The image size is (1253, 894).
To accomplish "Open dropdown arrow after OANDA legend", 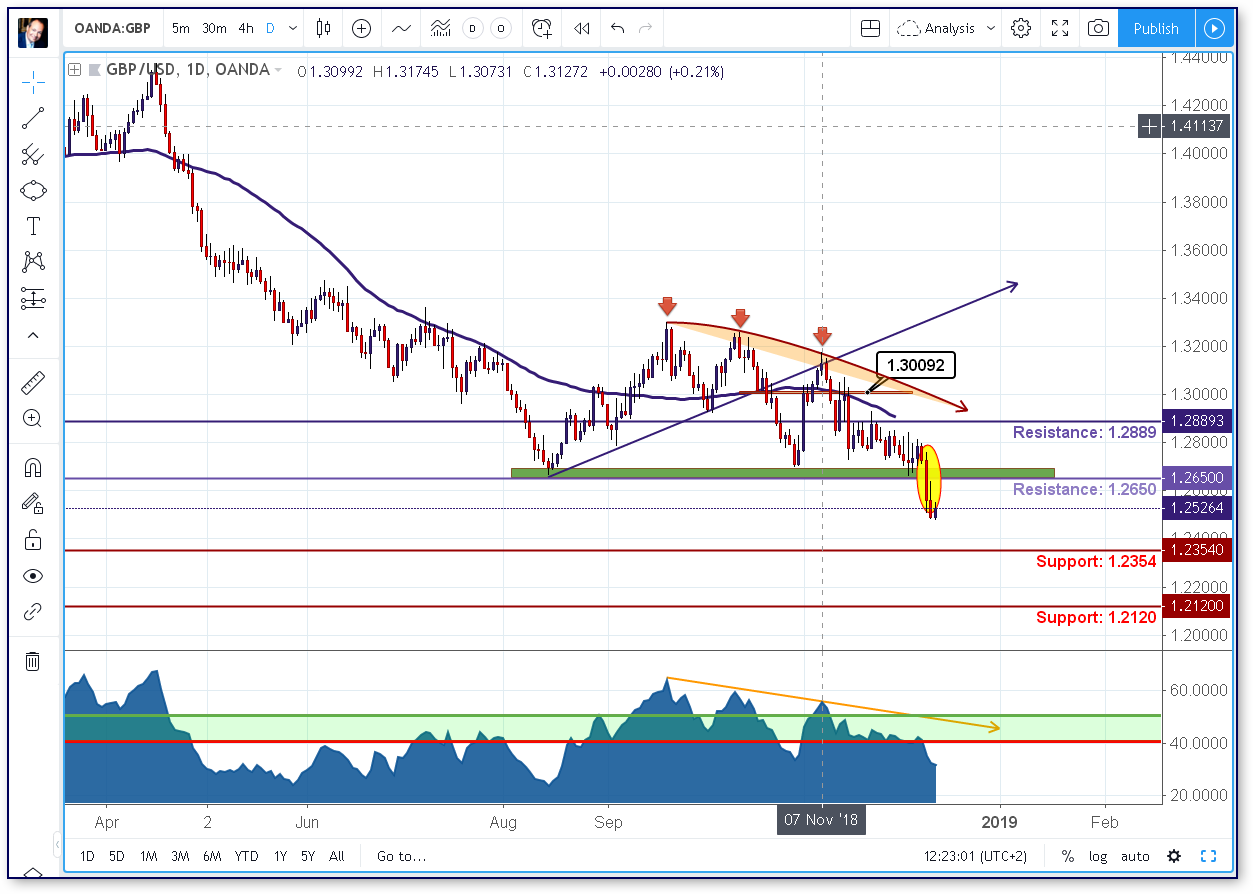I will click(x=277, y=70).
